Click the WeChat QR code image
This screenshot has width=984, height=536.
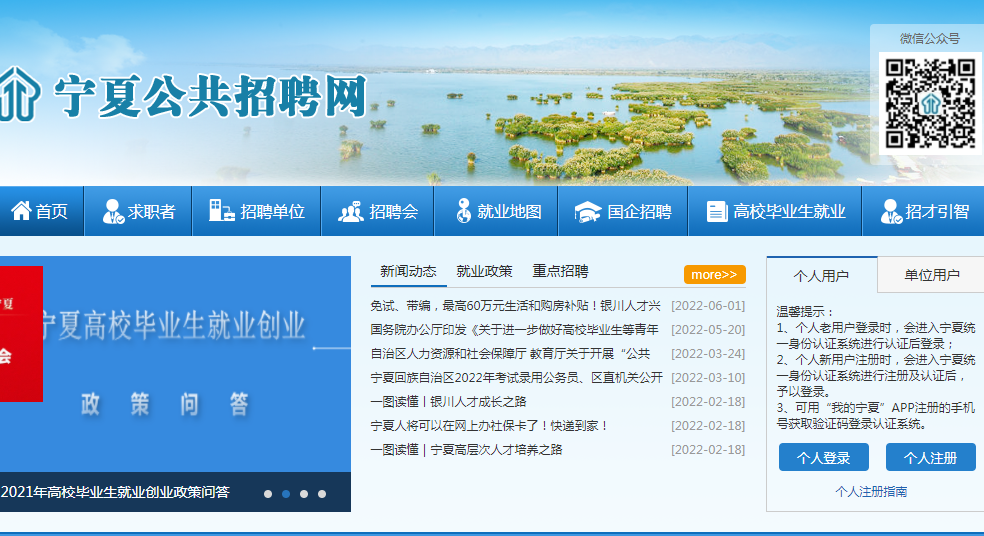tap(929, 103)
